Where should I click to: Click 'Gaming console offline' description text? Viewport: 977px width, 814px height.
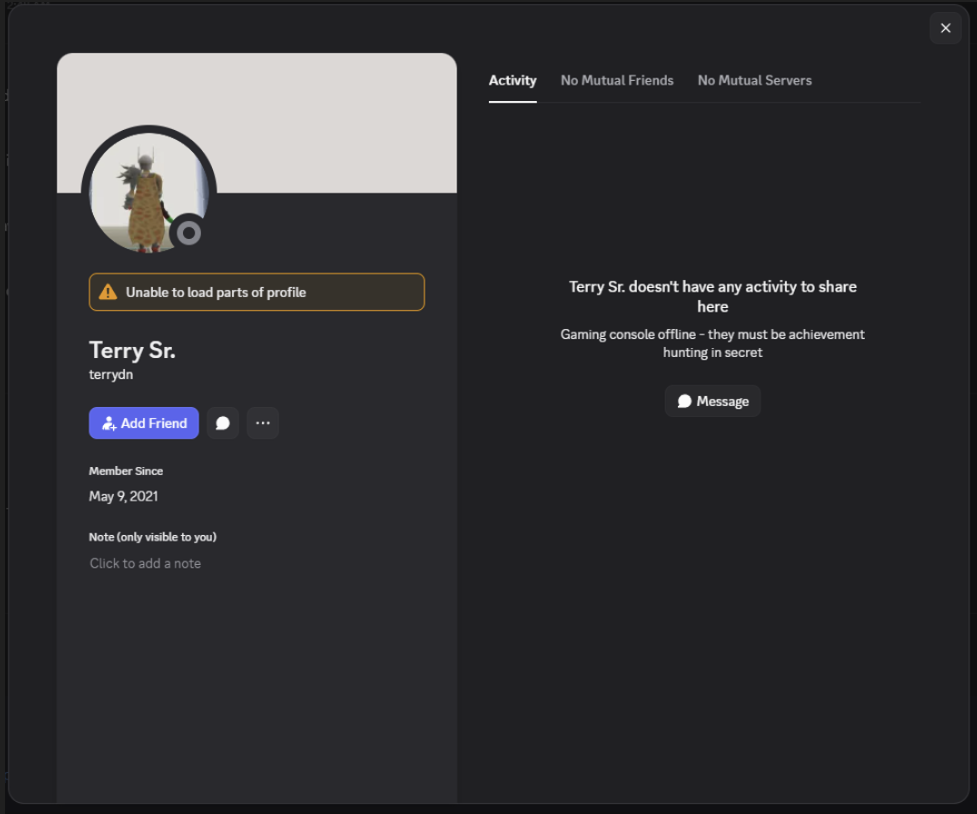(x=712, y=343)
